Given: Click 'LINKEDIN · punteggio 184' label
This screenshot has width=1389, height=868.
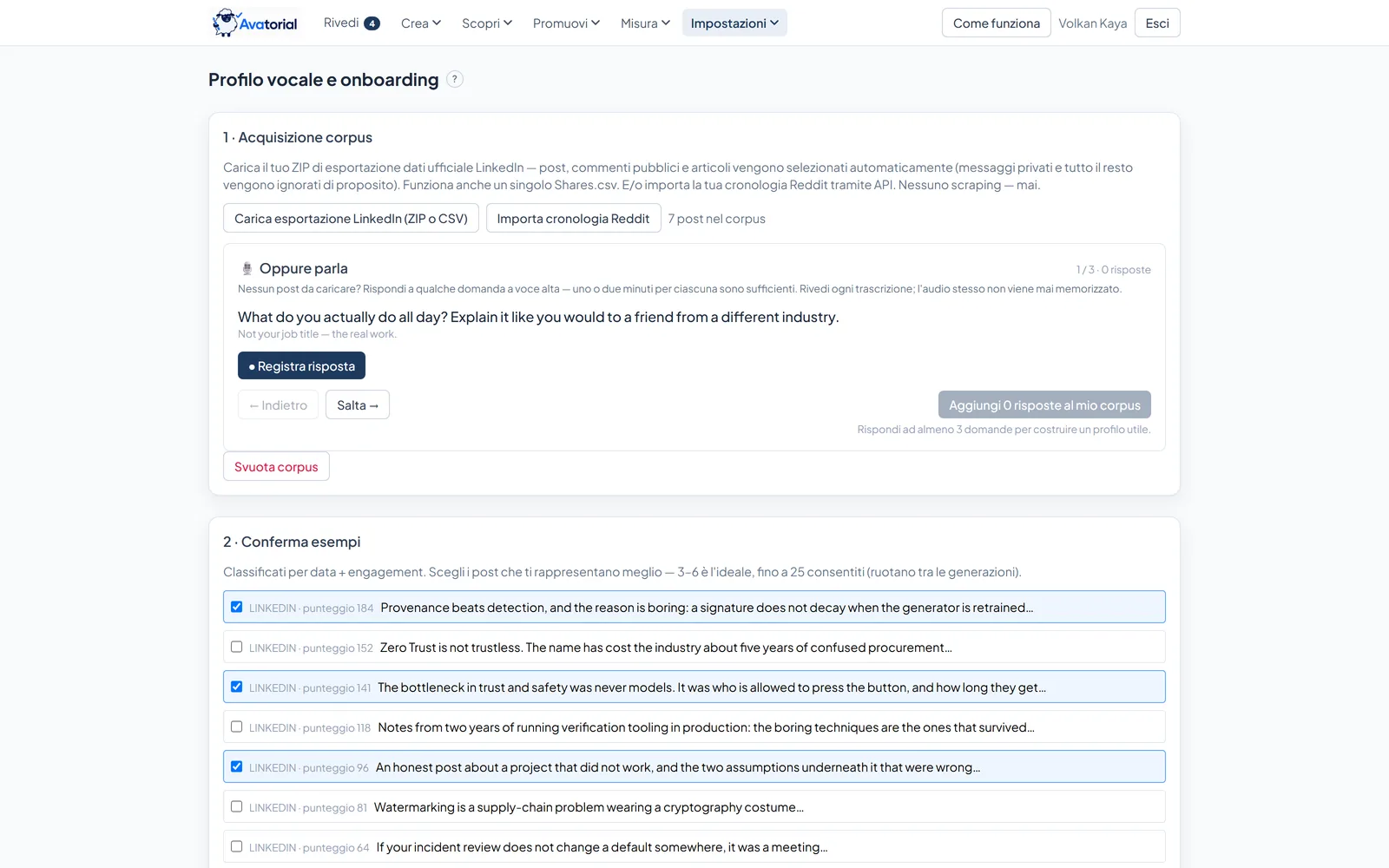Looking at the screenshot, I should (311, 608).
